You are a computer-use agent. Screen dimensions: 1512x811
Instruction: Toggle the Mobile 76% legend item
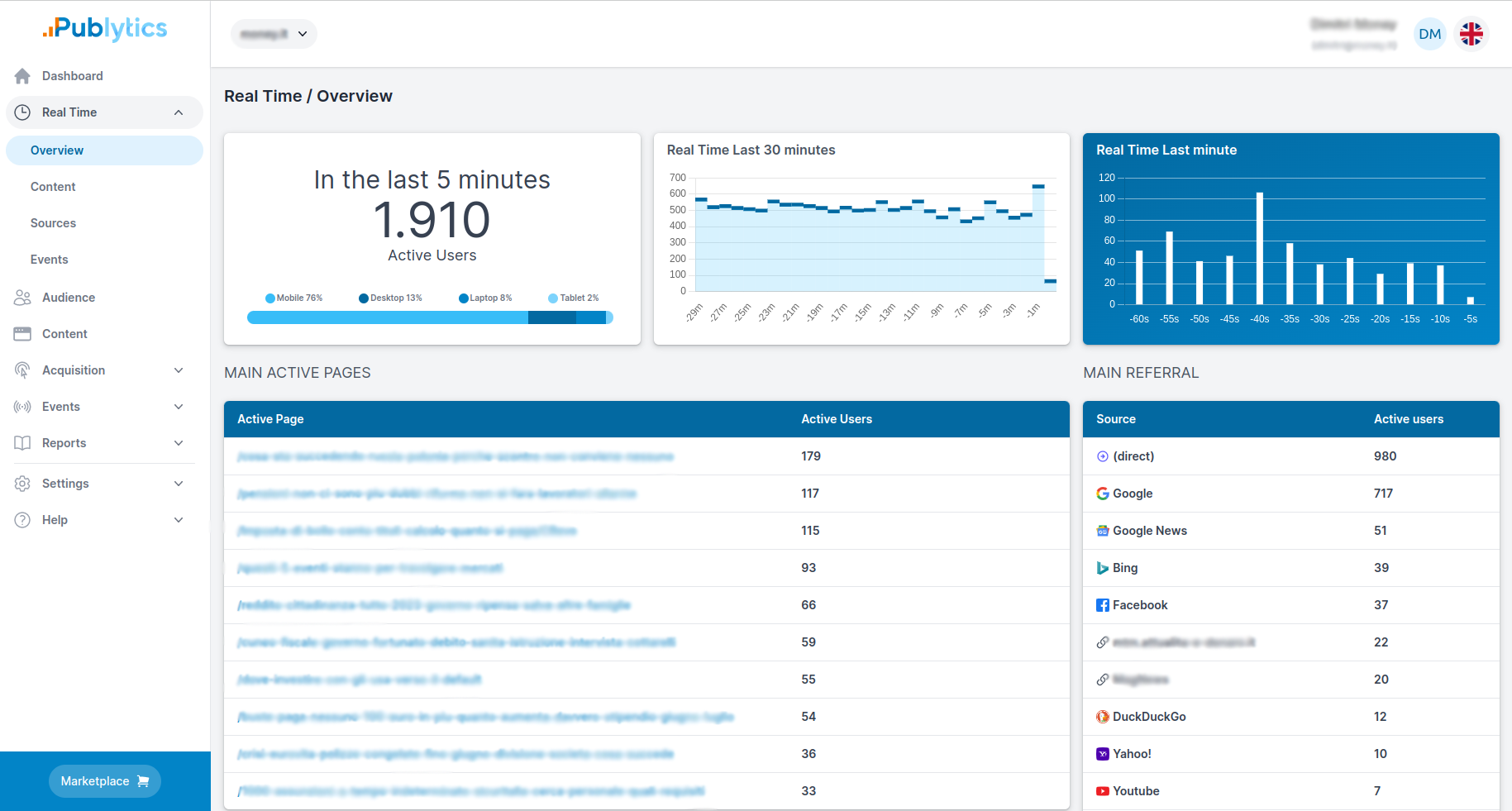pos(293,298)
